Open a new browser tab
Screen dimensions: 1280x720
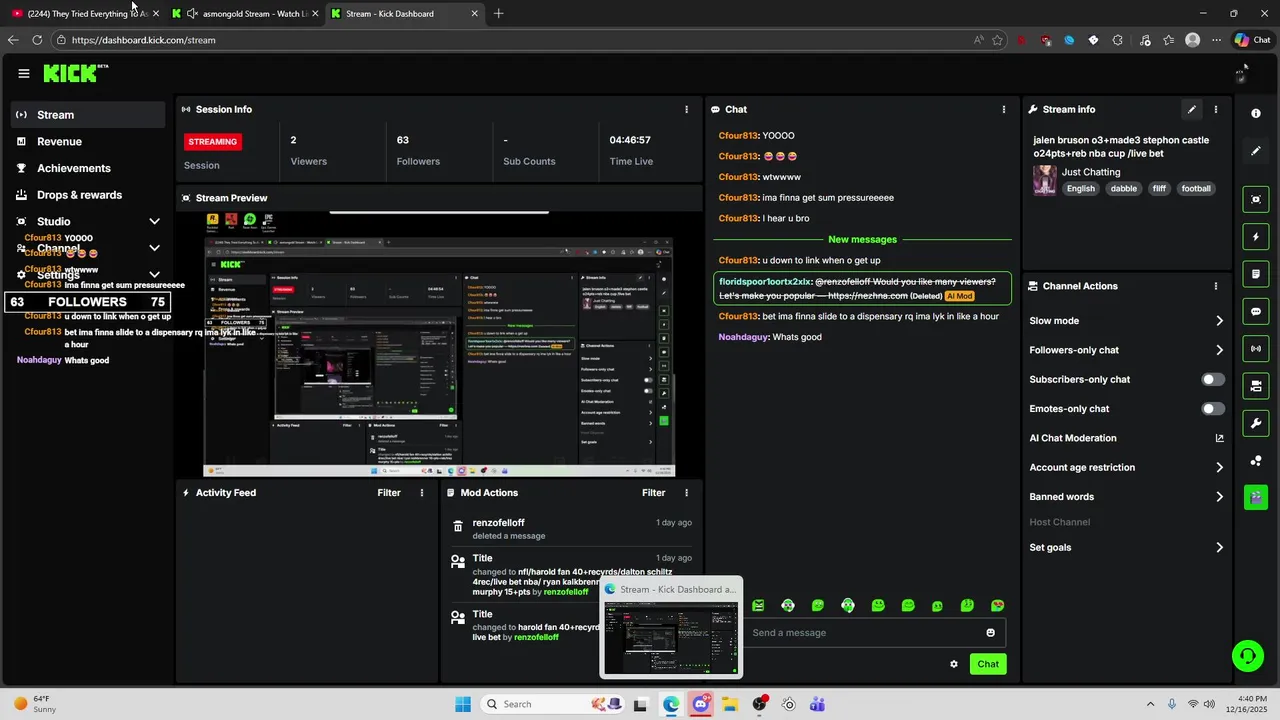pos(498,14)
